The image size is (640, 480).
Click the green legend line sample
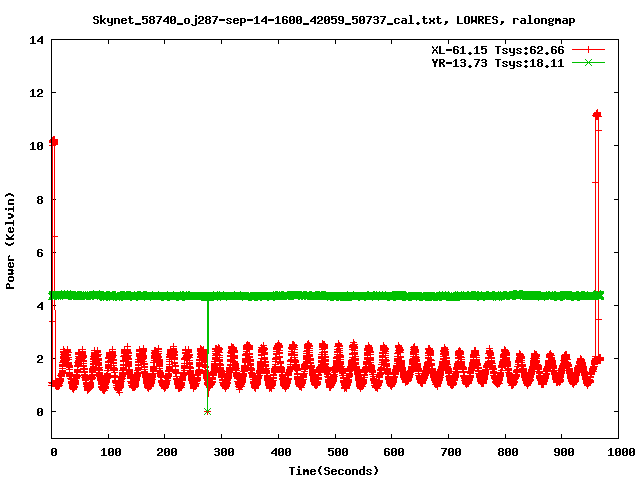coord(588,62)
